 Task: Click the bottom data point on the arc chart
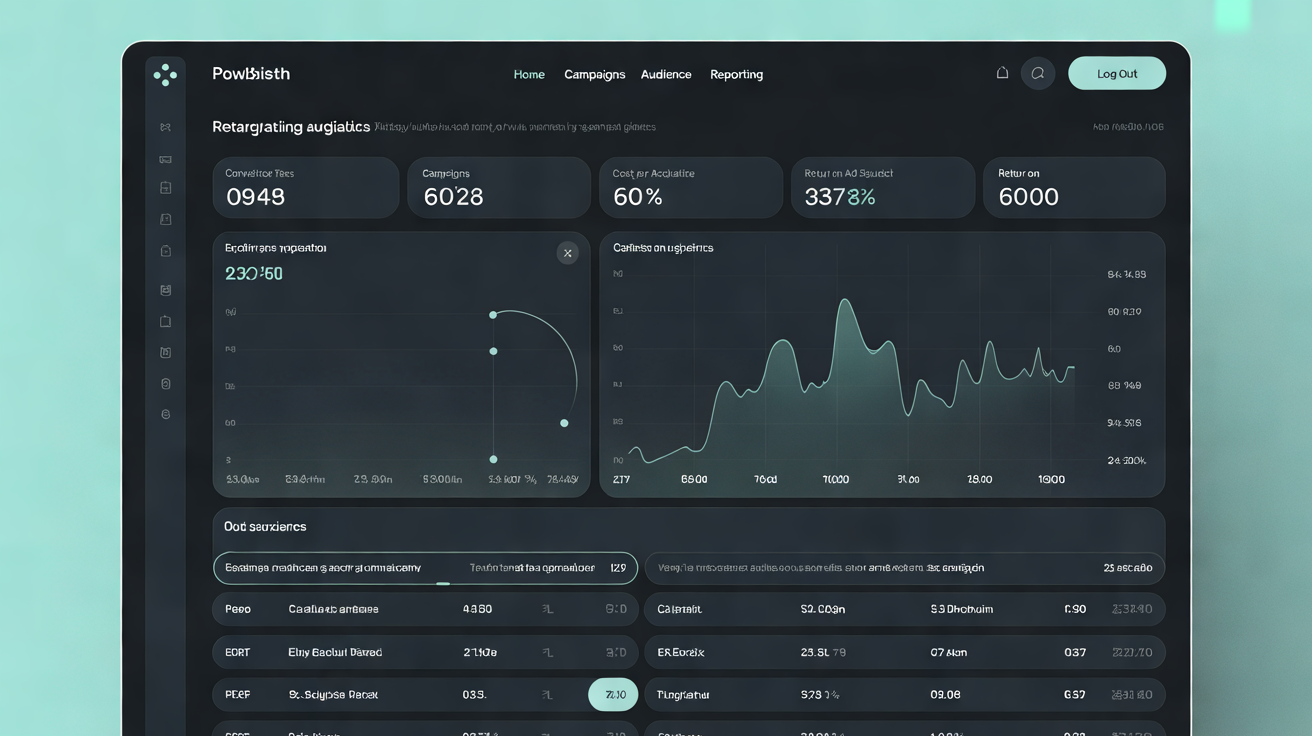tap(493, 459)
